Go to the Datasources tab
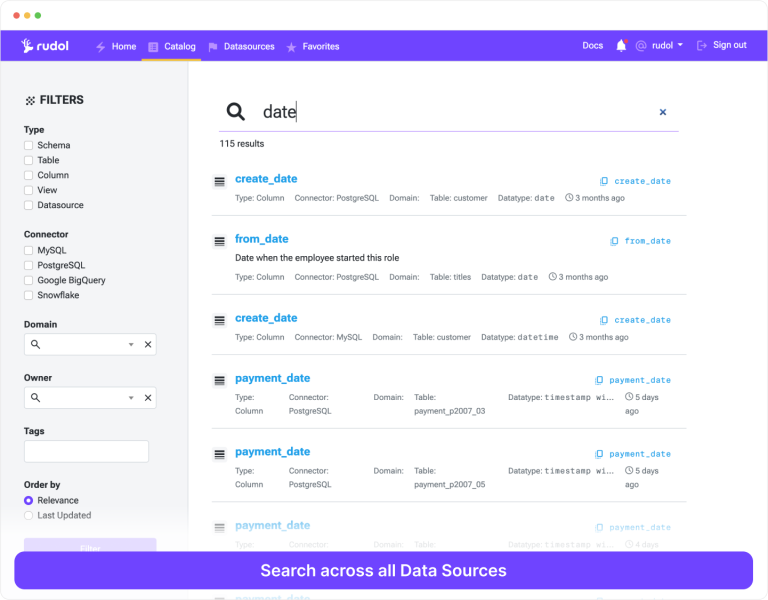The image size is (768, 600). [x=241, y=46]
